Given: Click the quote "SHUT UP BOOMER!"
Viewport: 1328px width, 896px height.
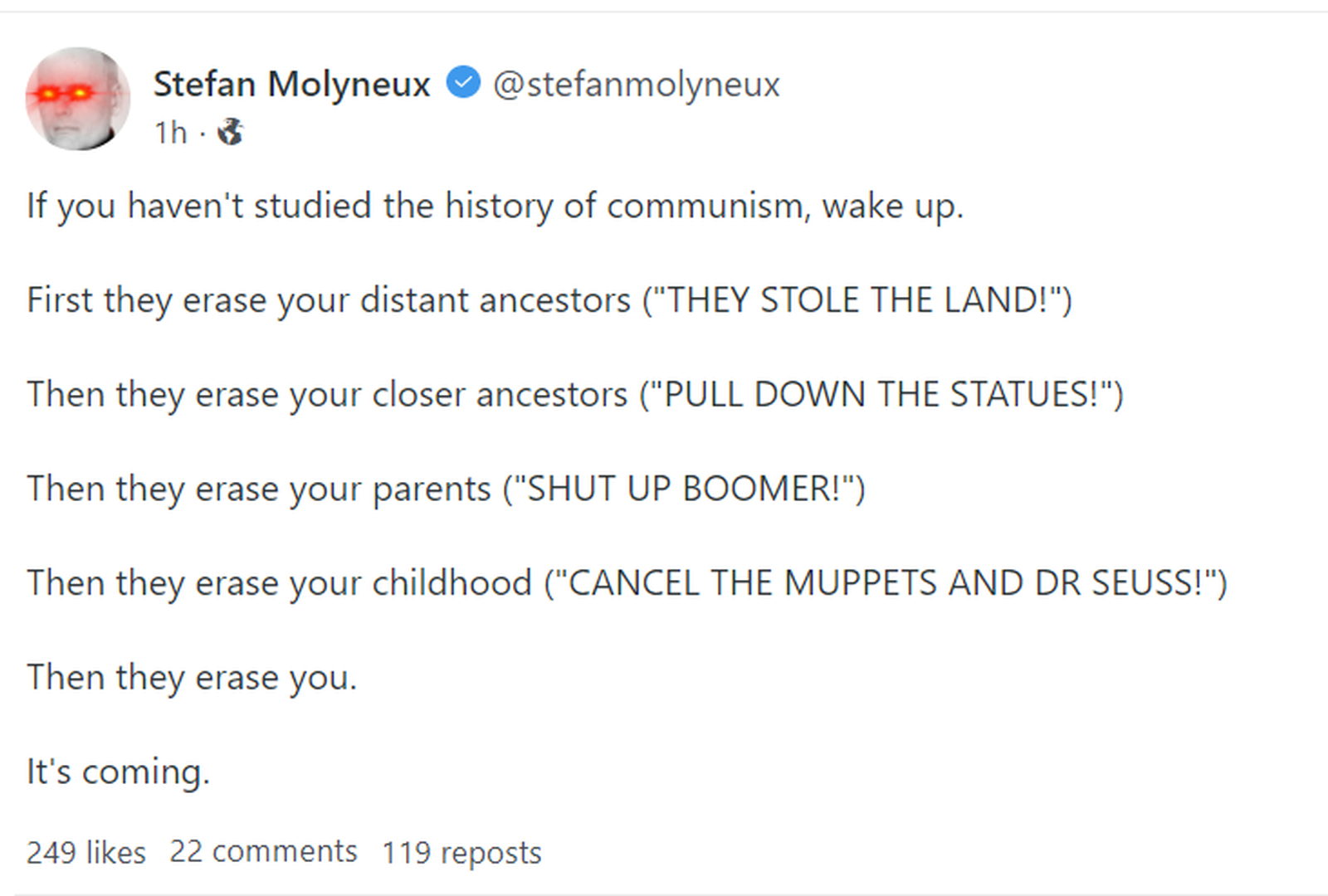Looking at the screenshot, I should pos(684,489).
